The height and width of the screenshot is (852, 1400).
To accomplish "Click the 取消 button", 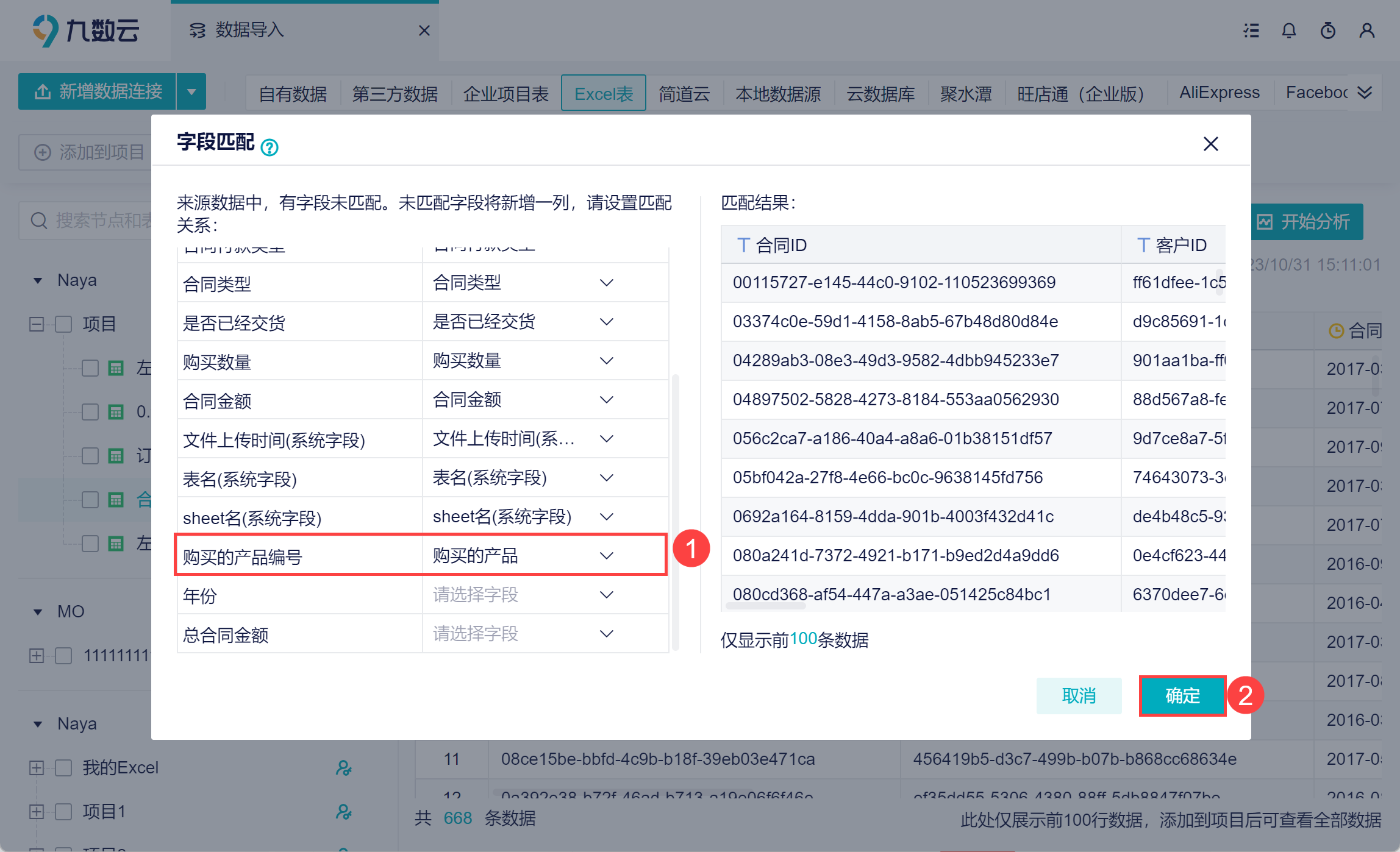I will point(1079,695).
